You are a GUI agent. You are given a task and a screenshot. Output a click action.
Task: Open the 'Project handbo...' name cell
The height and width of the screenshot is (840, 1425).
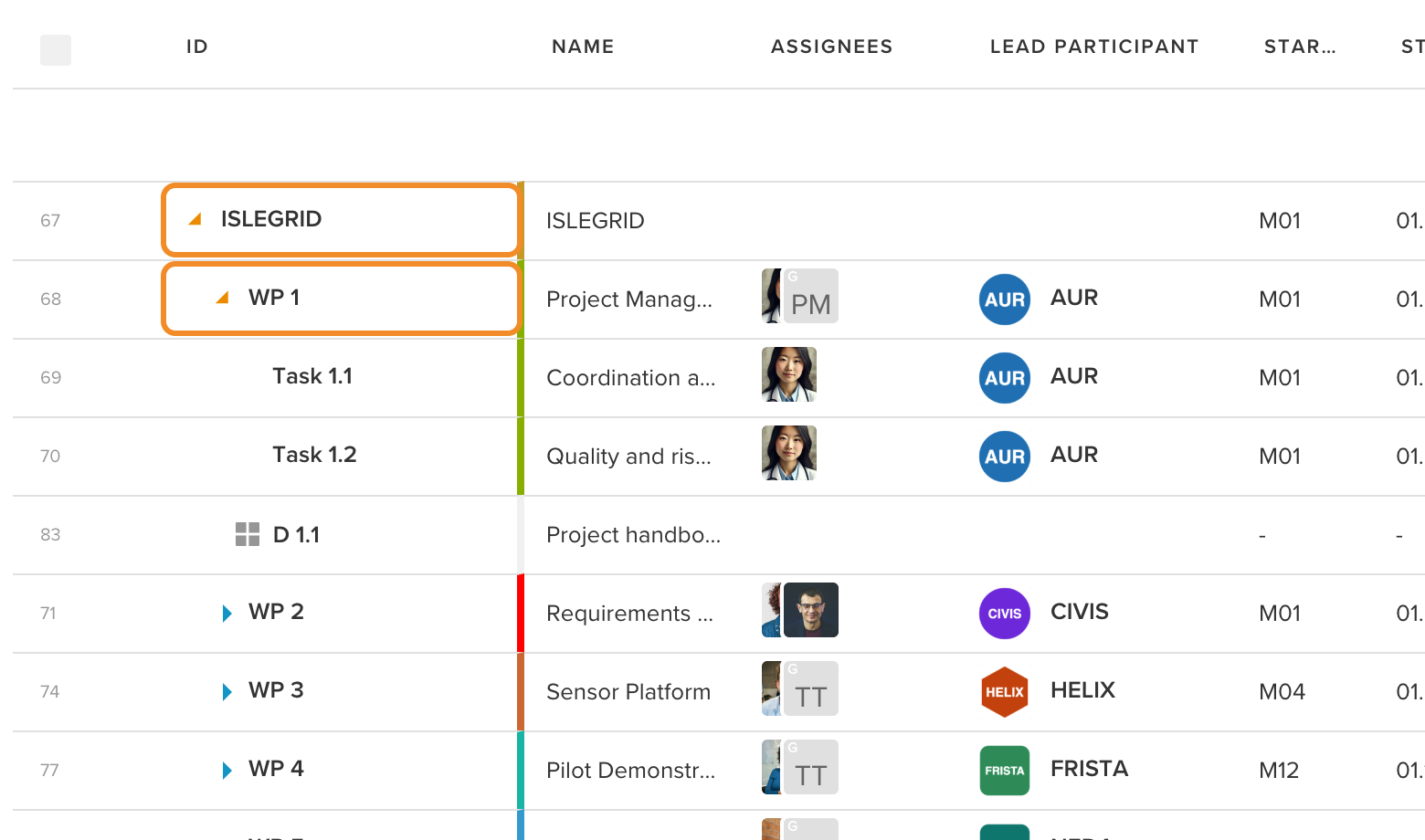(634, 535)
